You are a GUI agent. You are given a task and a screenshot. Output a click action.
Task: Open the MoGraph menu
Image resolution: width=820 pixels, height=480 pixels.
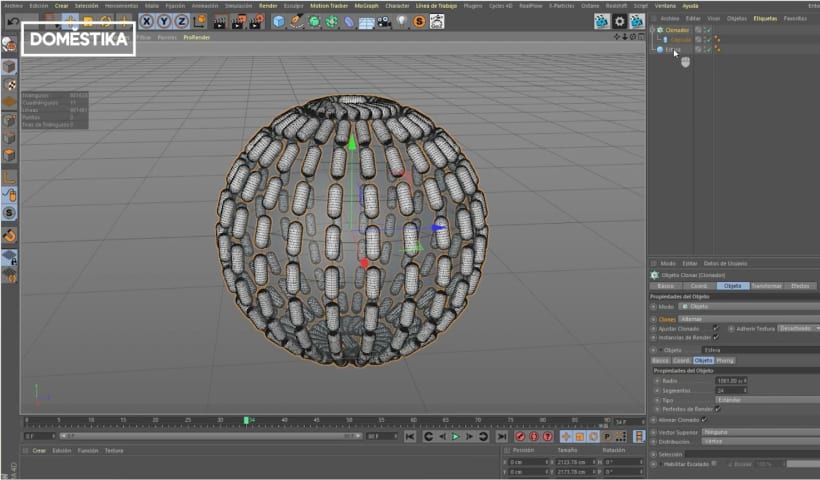(x=366, y=5)
